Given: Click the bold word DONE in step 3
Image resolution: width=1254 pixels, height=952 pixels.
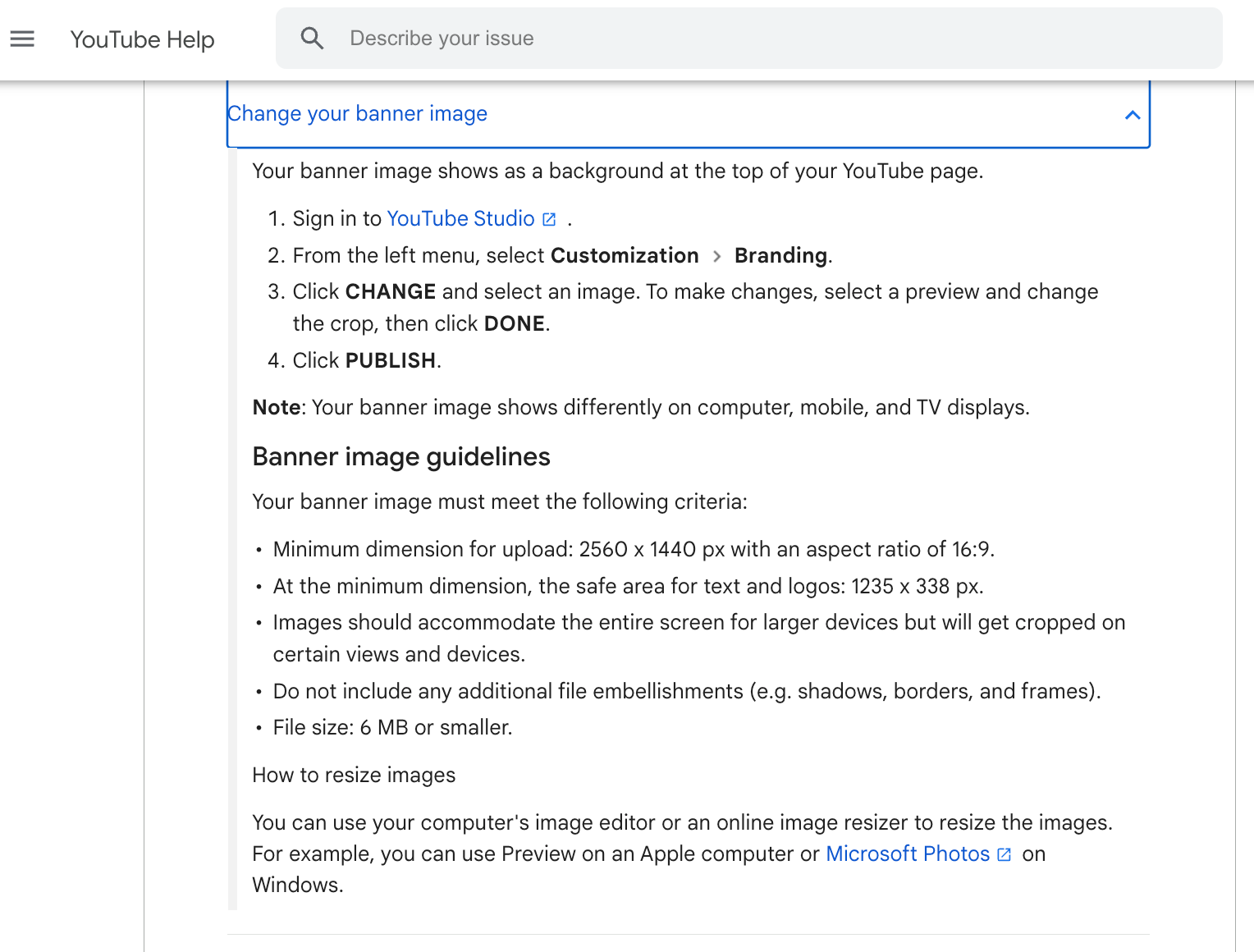Looking at the screenshot, I should point(515,323).
